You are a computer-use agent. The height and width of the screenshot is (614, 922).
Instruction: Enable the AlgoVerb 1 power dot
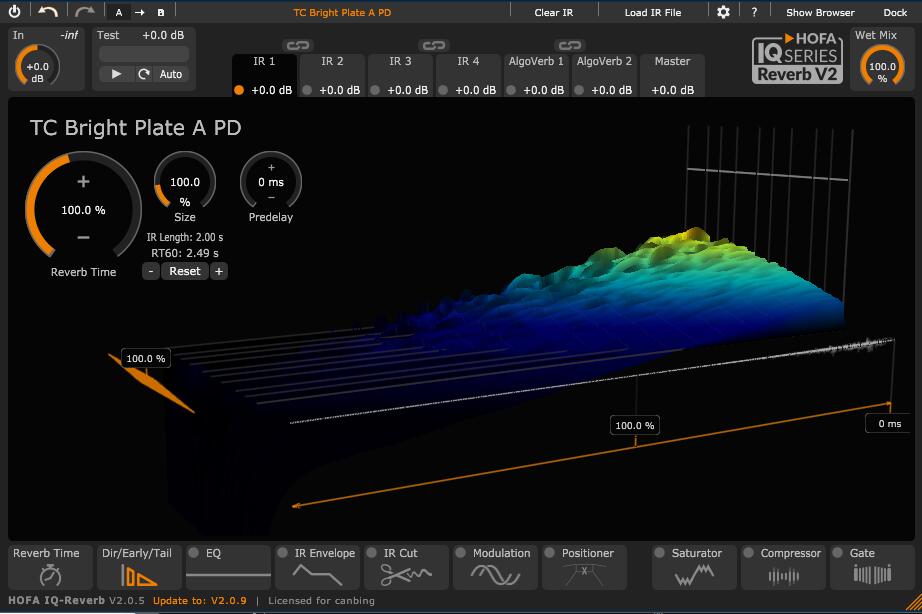[x=511, y=90]
